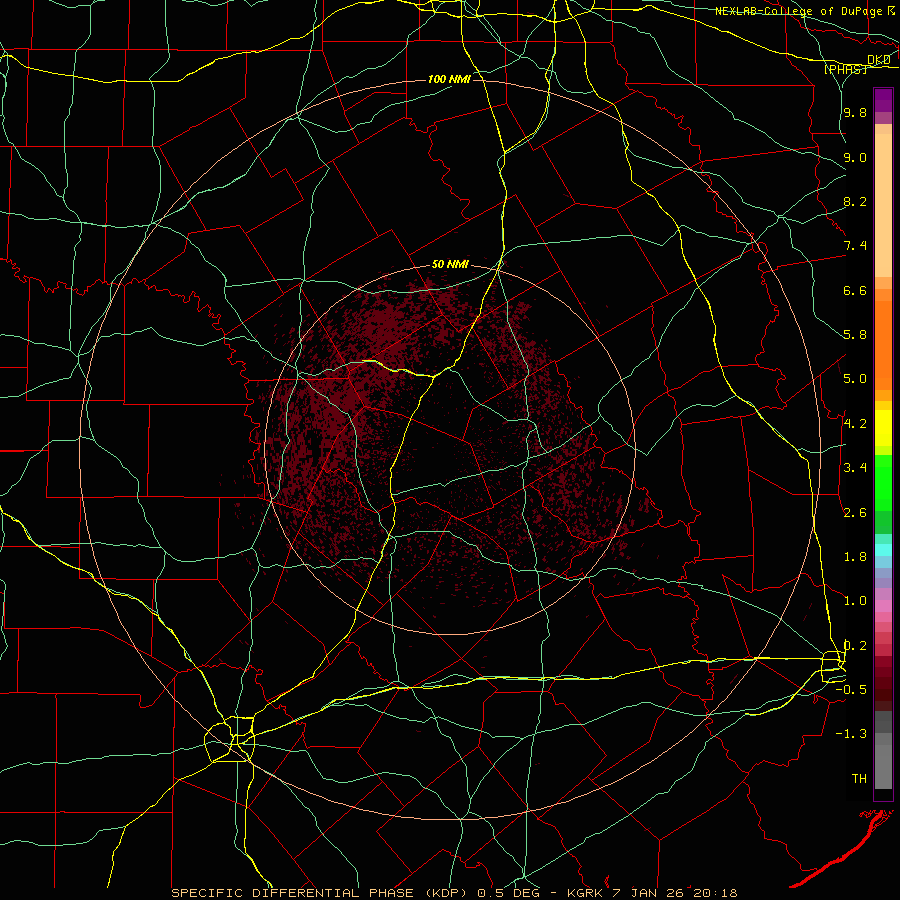Click the NEXLAB-College of DuPage label
The image size is (900, 900).
click(799, 11)
